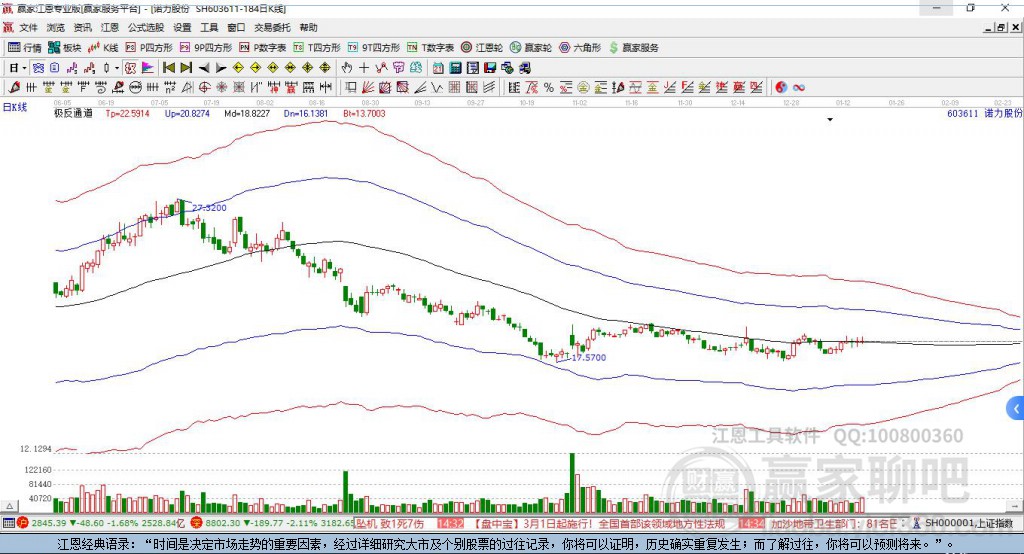The image size is (1024, 554).
Task: Open the calendar icon in toolbar
Action: click(x=438, y=68)
